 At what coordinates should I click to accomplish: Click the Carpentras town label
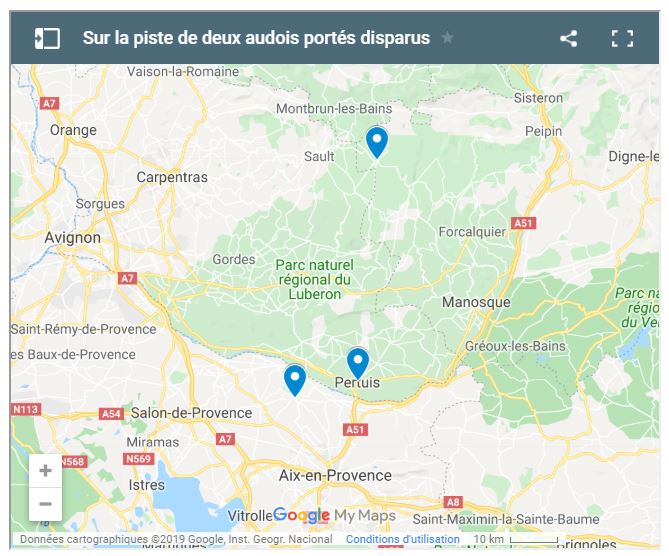point(172,177)
